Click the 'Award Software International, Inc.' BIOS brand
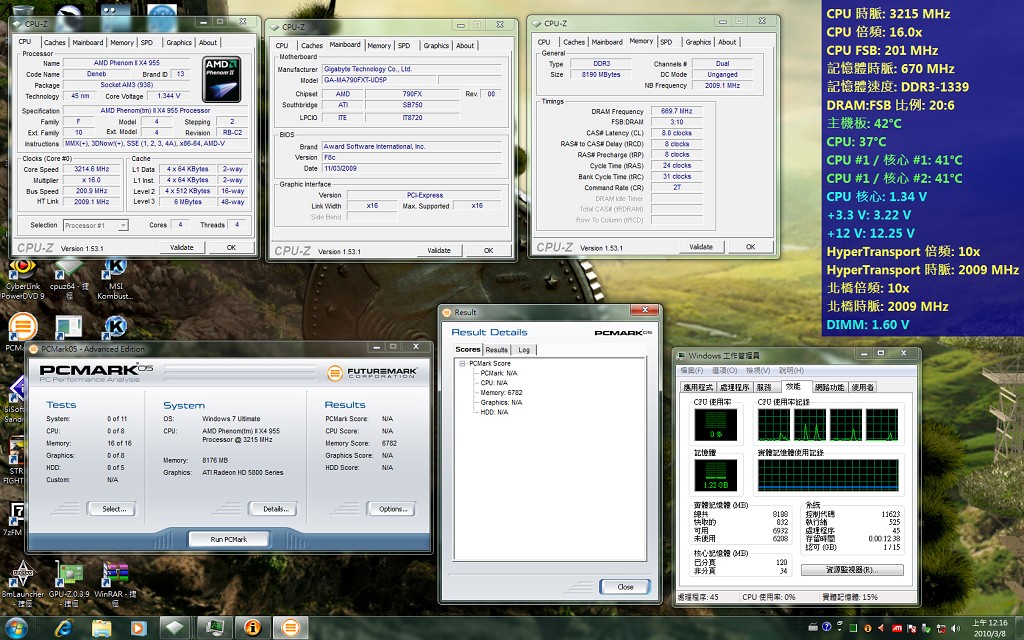 tap(412, 146)
